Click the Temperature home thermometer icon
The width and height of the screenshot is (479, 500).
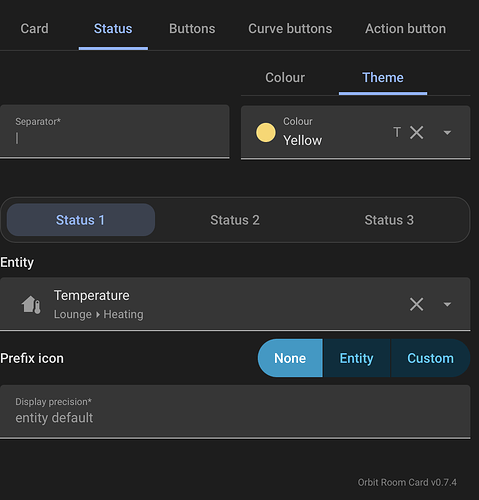click(31, 305)
